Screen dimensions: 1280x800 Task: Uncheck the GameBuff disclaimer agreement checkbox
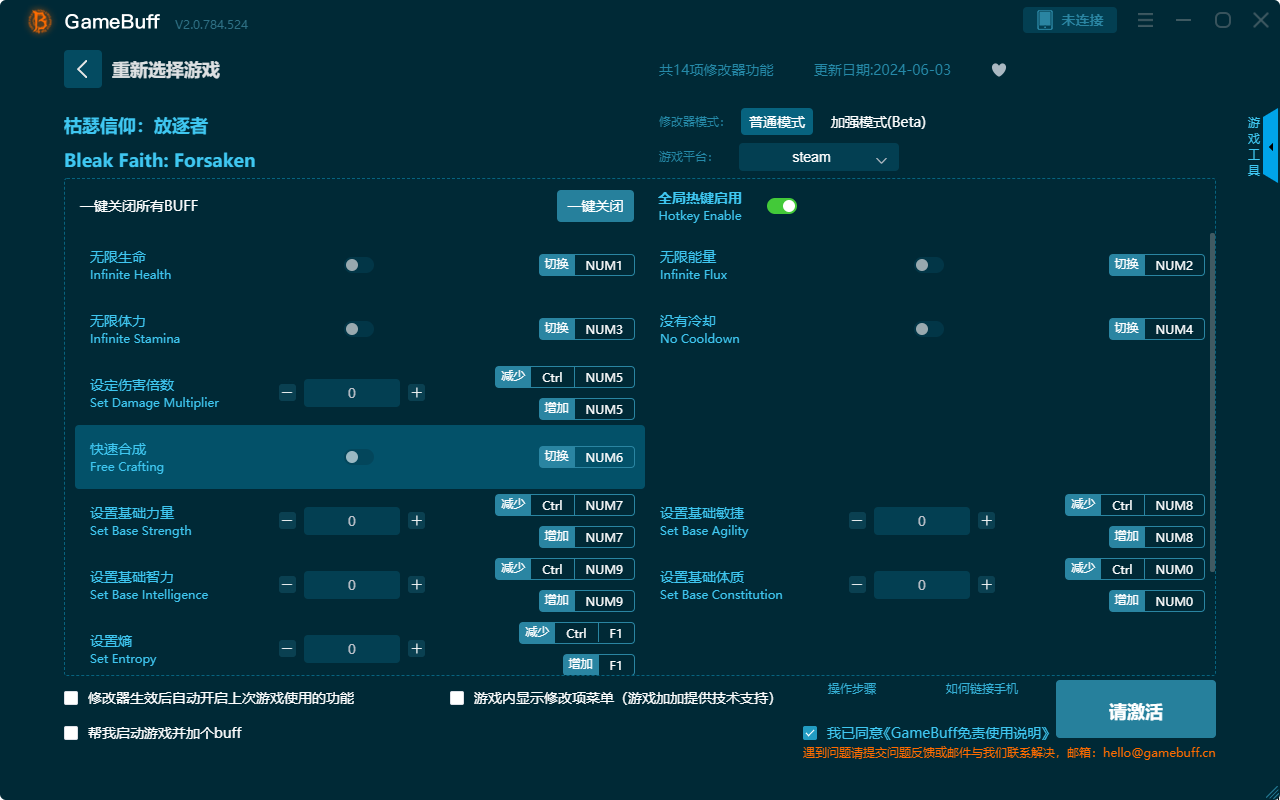coord(810,733)
